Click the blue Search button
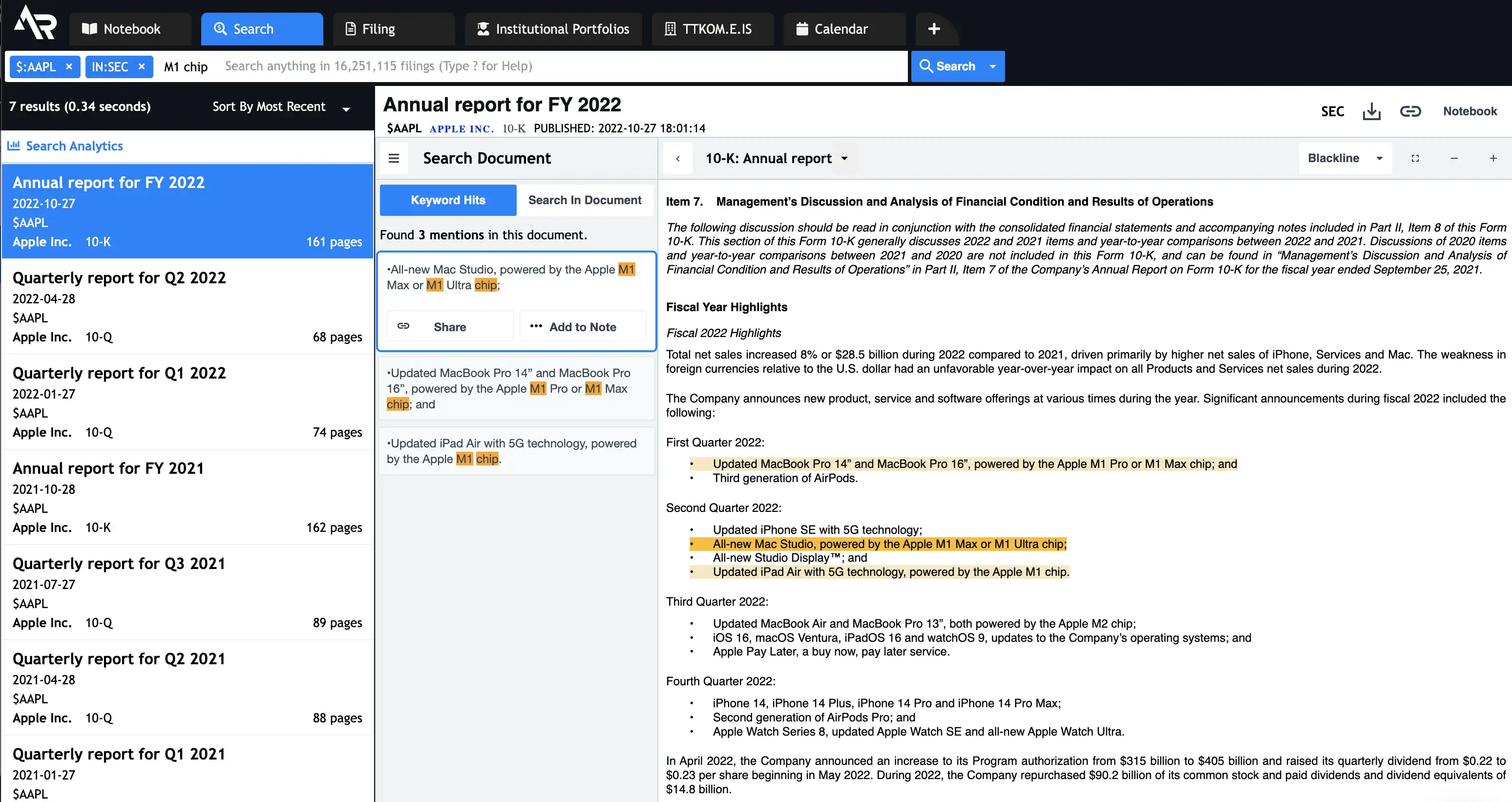This screenshot has width=1512, height=802. click(x=947, y=66)
